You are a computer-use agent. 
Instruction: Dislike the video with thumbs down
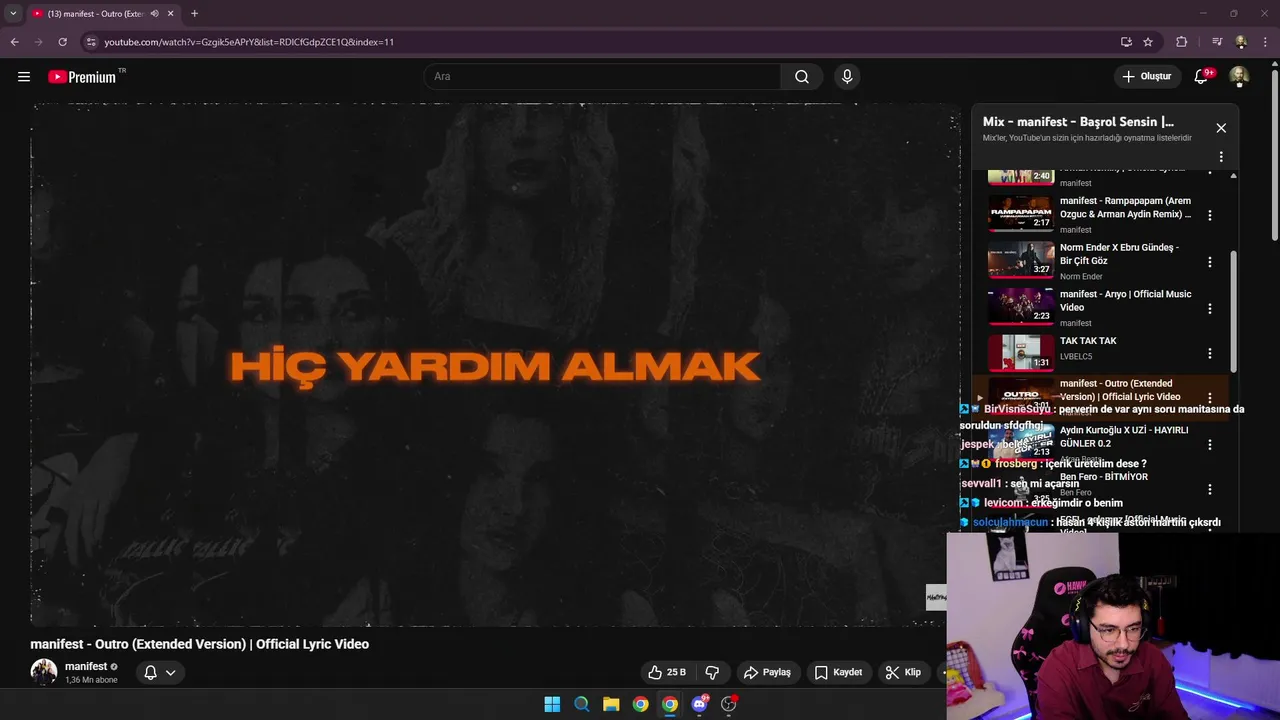(712, 672)
